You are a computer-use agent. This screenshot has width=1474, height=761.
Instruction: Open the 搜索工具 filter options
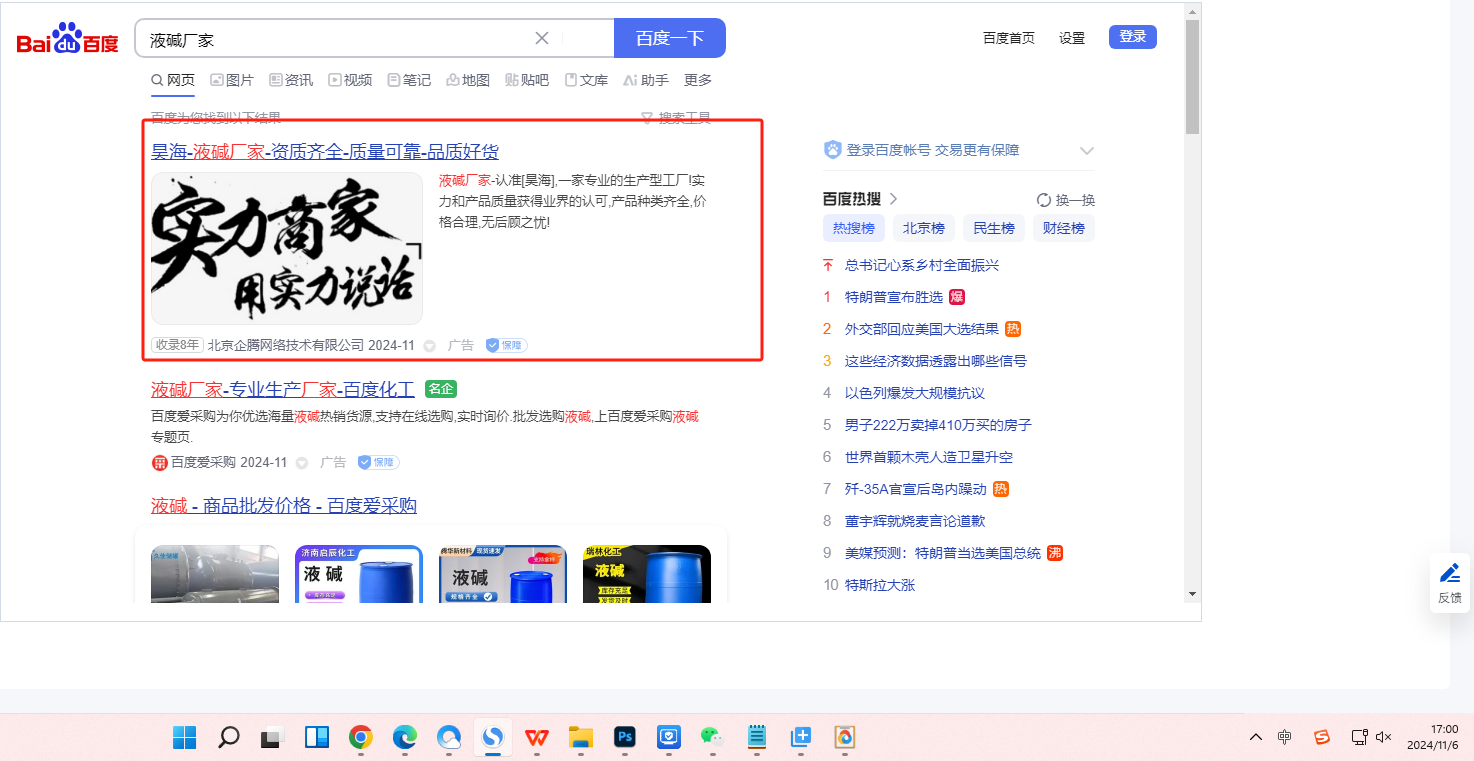676,118
